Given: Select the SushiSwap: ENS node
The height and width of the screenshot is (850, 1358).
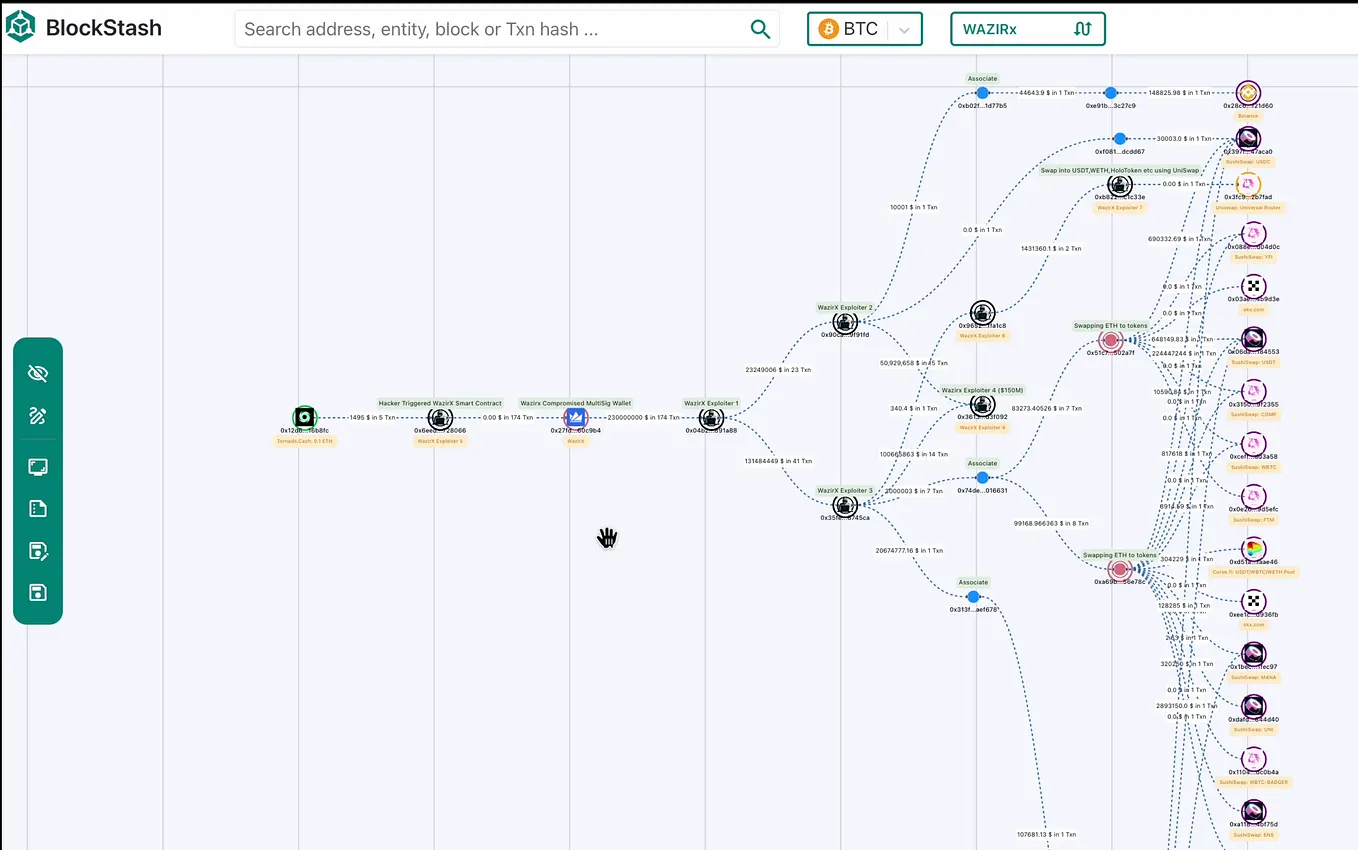Looking at the screenshot, I should 1253,811.
